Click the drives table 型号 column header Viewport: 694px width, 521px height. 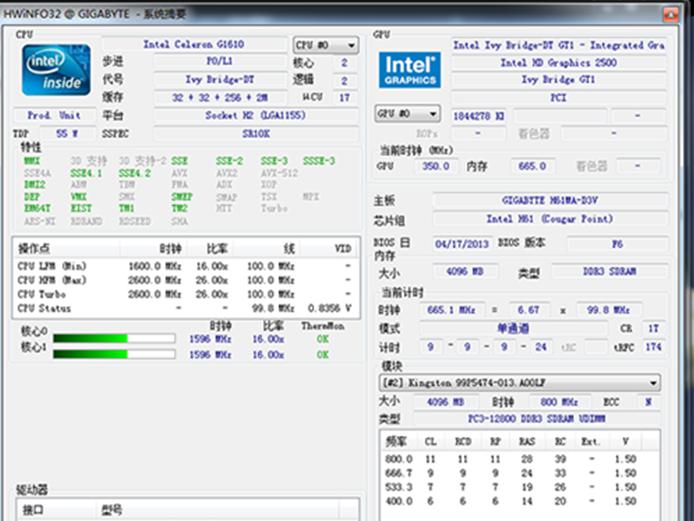[x=217, y=510]
